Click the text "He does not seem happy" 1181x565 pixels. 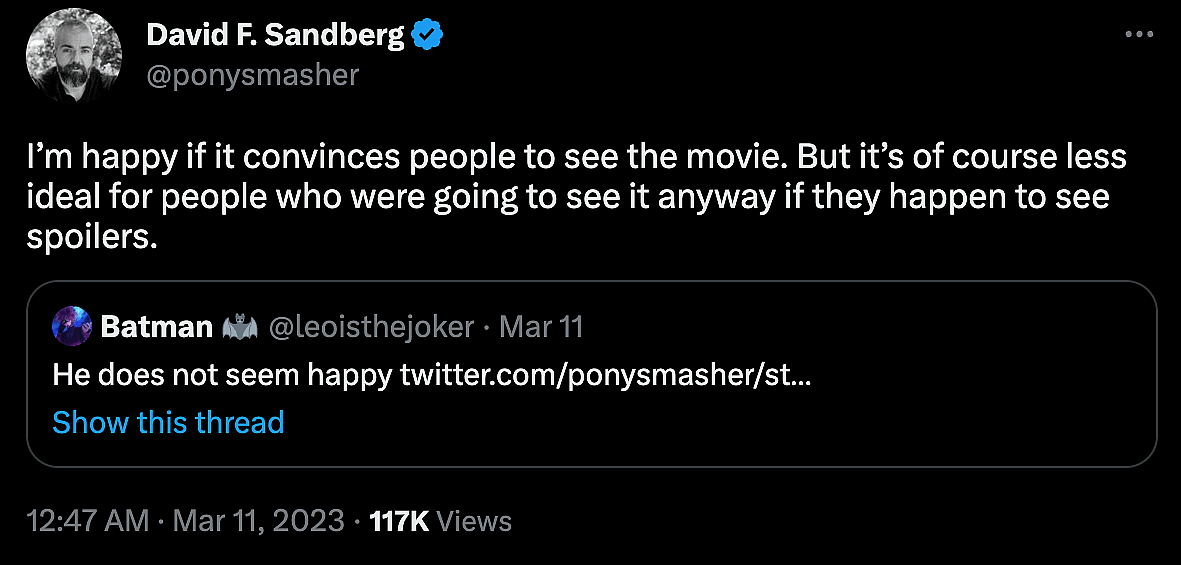pyautogui.click(x=221, y=375)
